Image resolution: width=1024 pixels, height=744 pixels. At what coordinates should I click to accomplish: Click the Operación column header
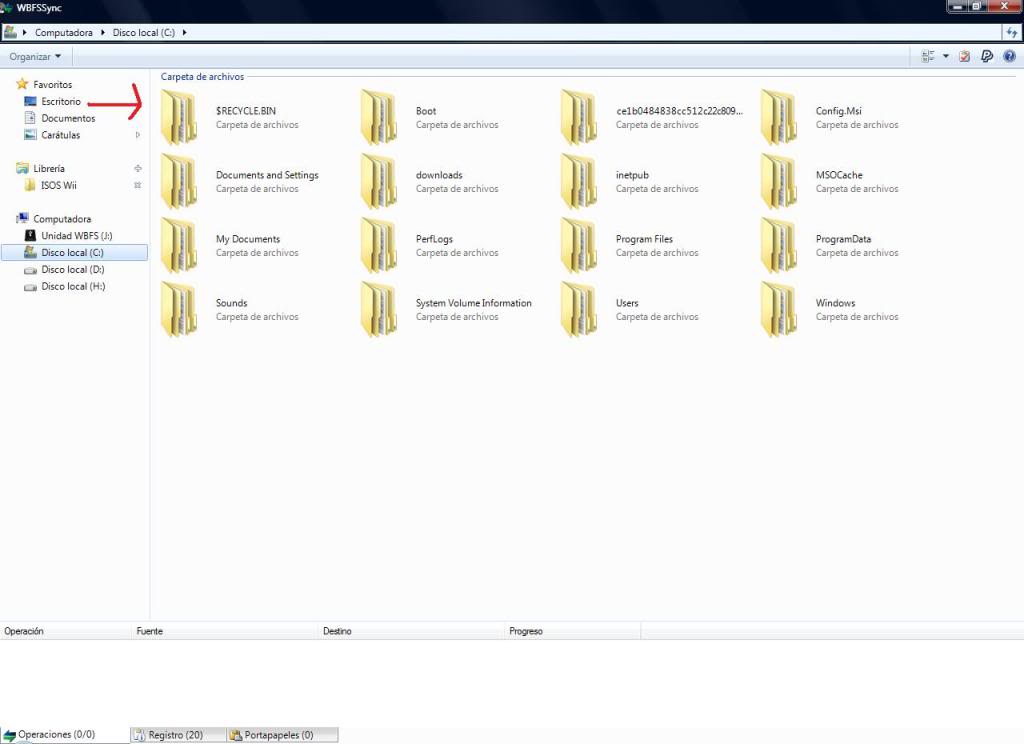pyautogui.click(x=65, y=631)
